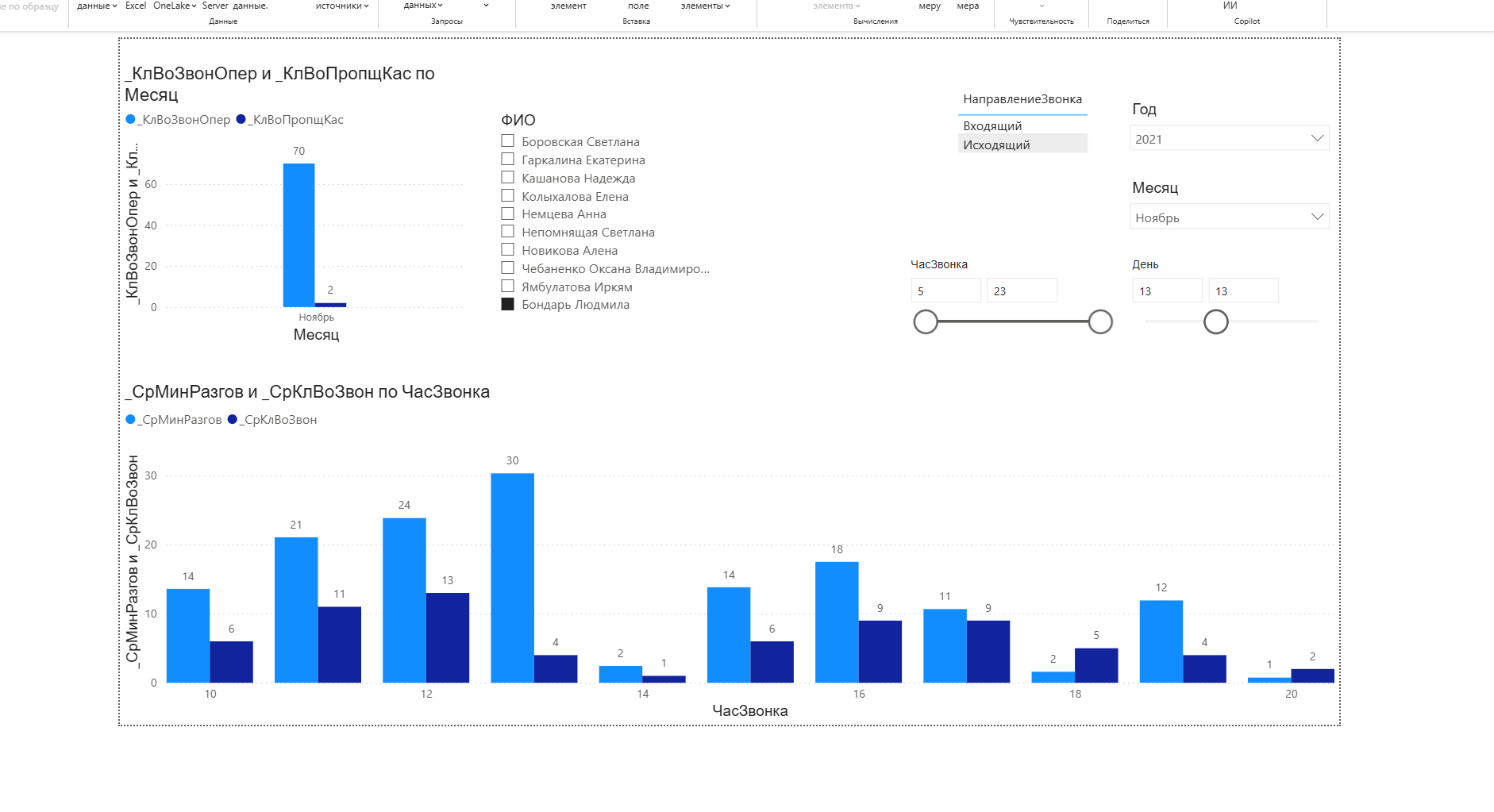1494x812 pixels.
Task: Click the tallest hourly bar labeled 30
Action: (512, 578)
